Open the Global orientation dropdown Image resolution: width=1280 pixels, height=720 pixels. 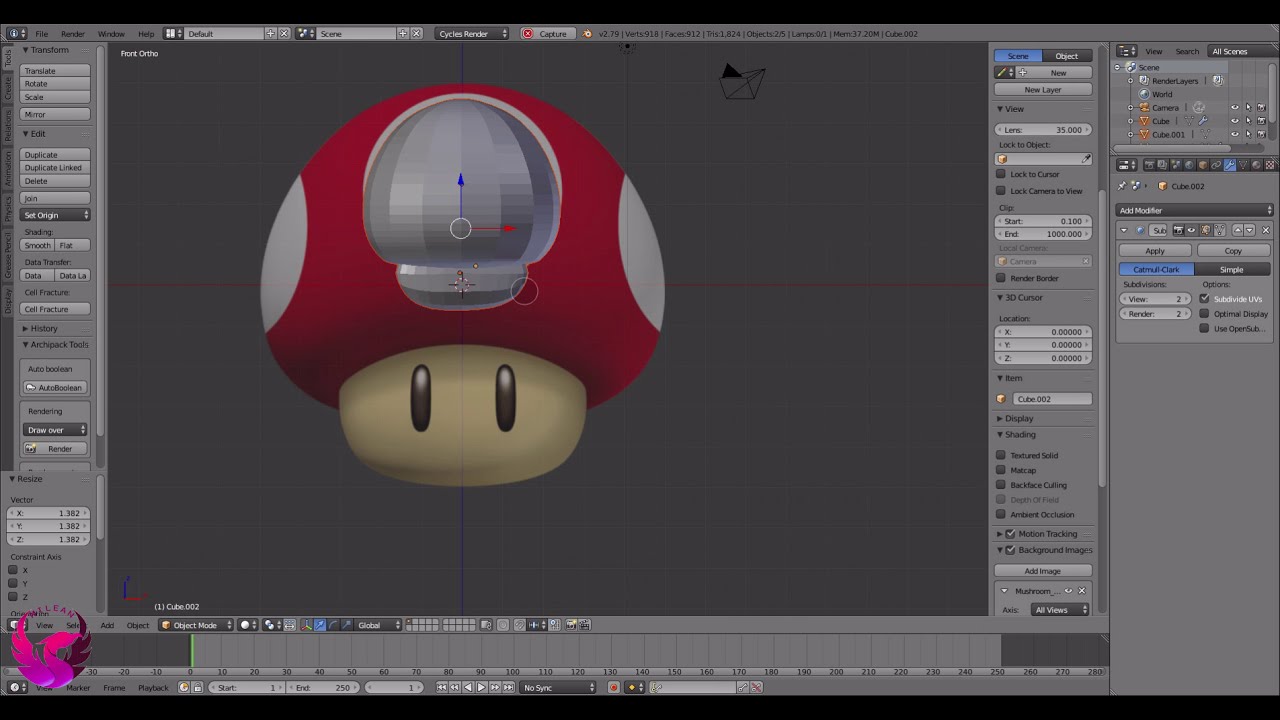click(378, 625)
